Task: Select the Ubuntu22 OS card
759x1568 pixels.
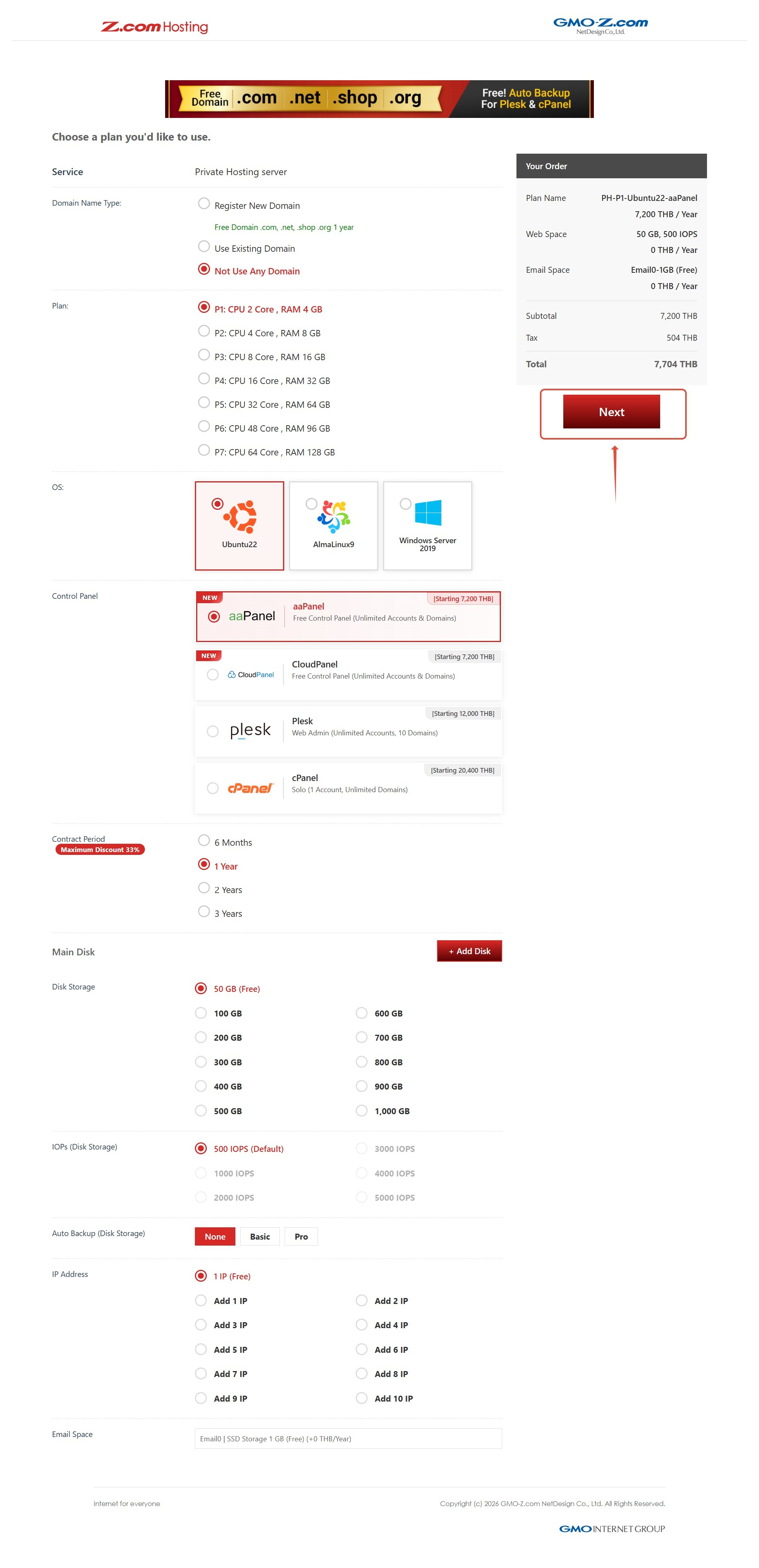Action: pyautogui.click(x=239, y=526)
